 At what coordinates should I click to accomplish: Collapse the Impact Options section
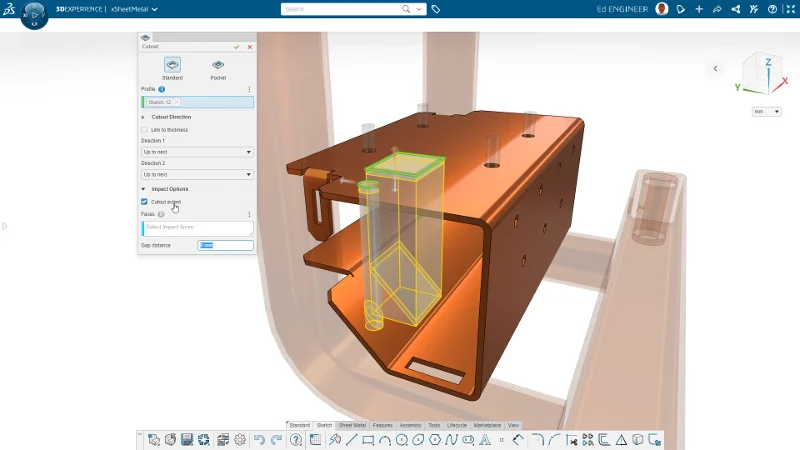143,189
